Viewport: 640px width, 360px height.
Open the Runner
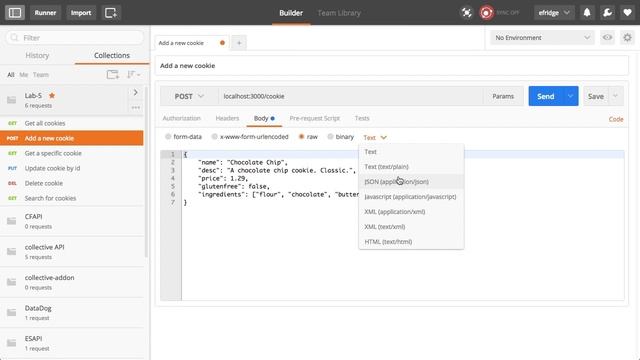45,13
